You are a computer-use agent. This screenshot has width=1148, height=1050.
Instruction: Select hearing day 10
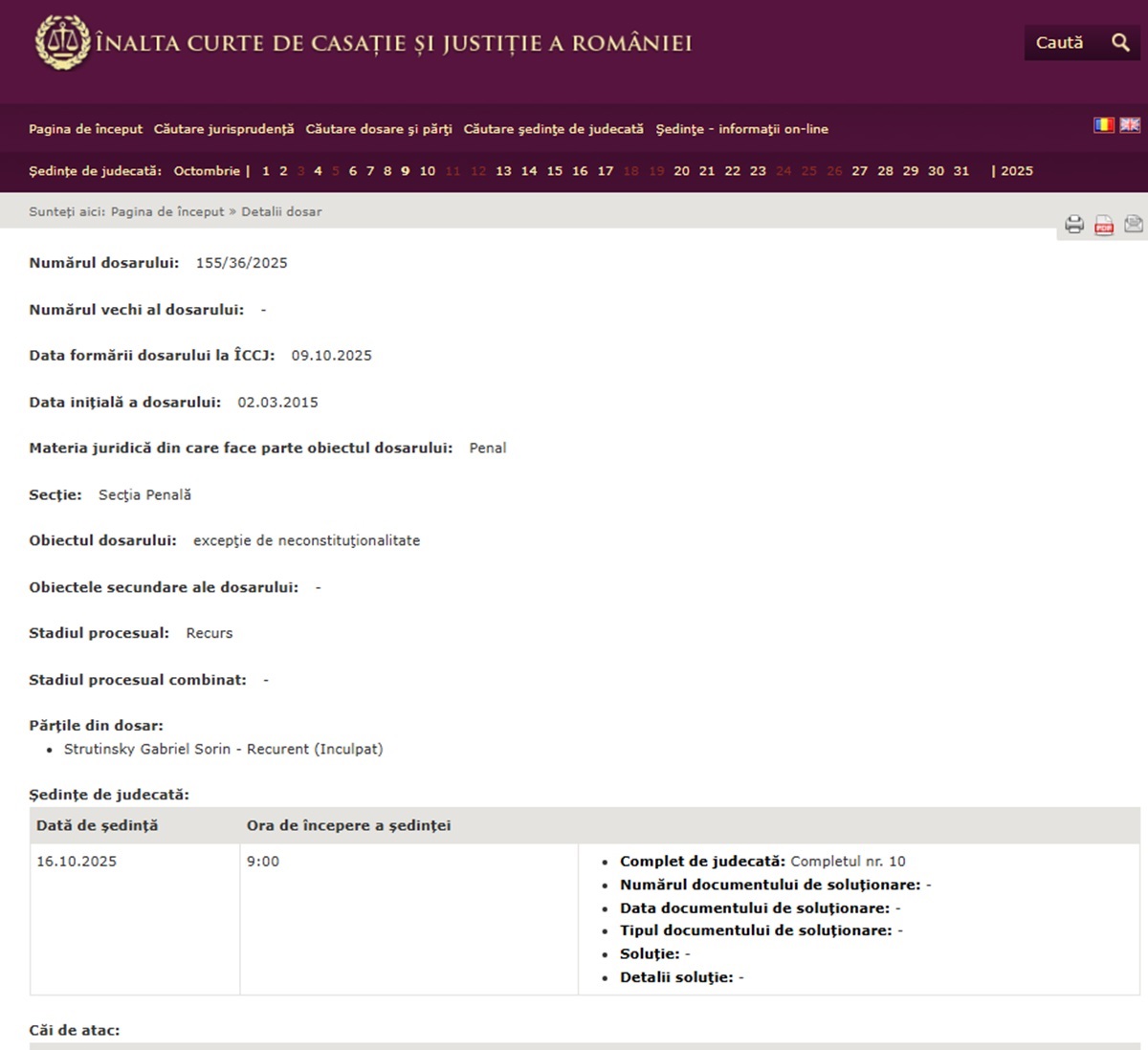point(428,171)
